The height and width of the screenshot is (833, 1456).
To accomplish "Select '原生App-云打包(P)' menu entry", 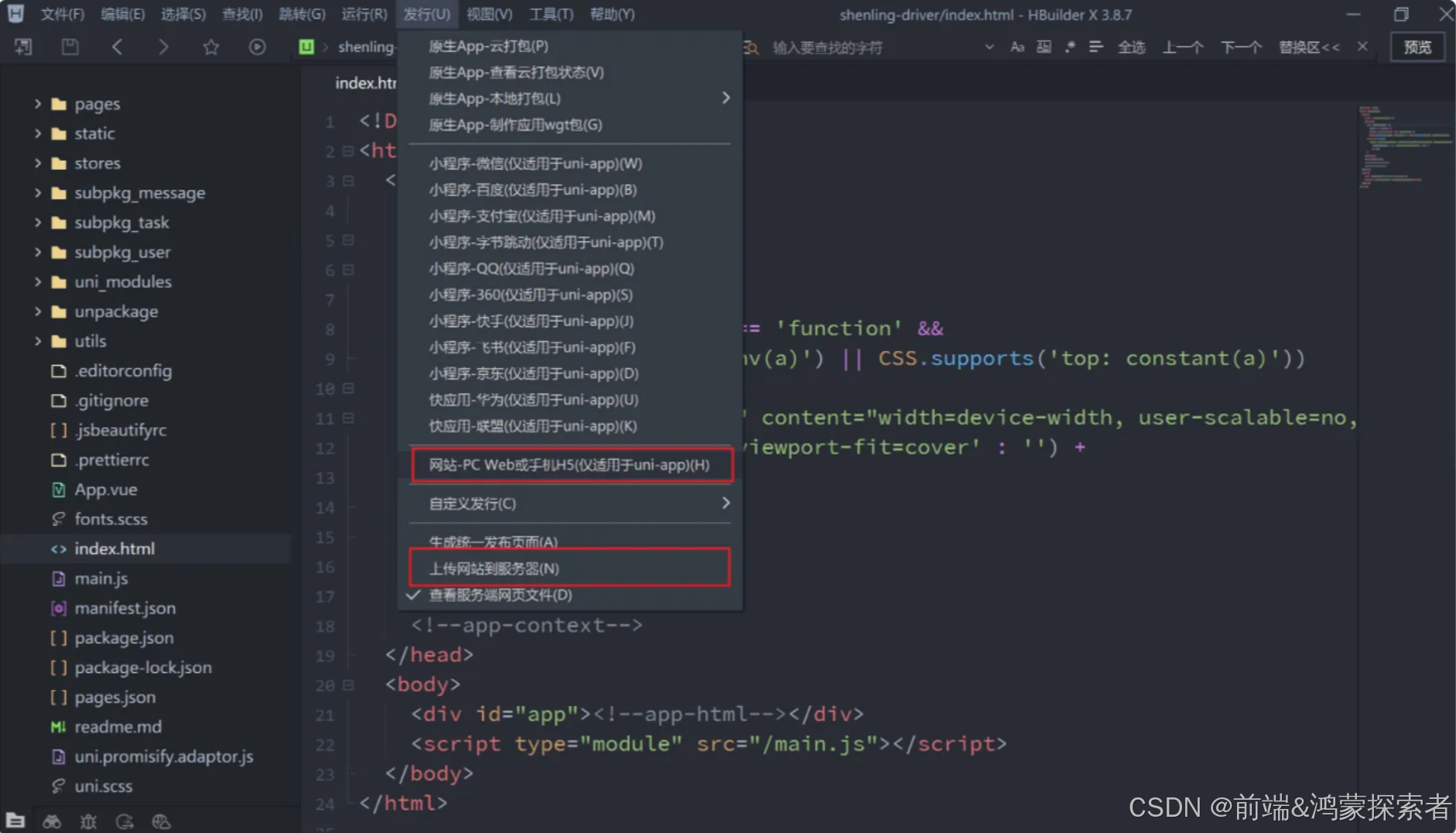I will [570, 46].
